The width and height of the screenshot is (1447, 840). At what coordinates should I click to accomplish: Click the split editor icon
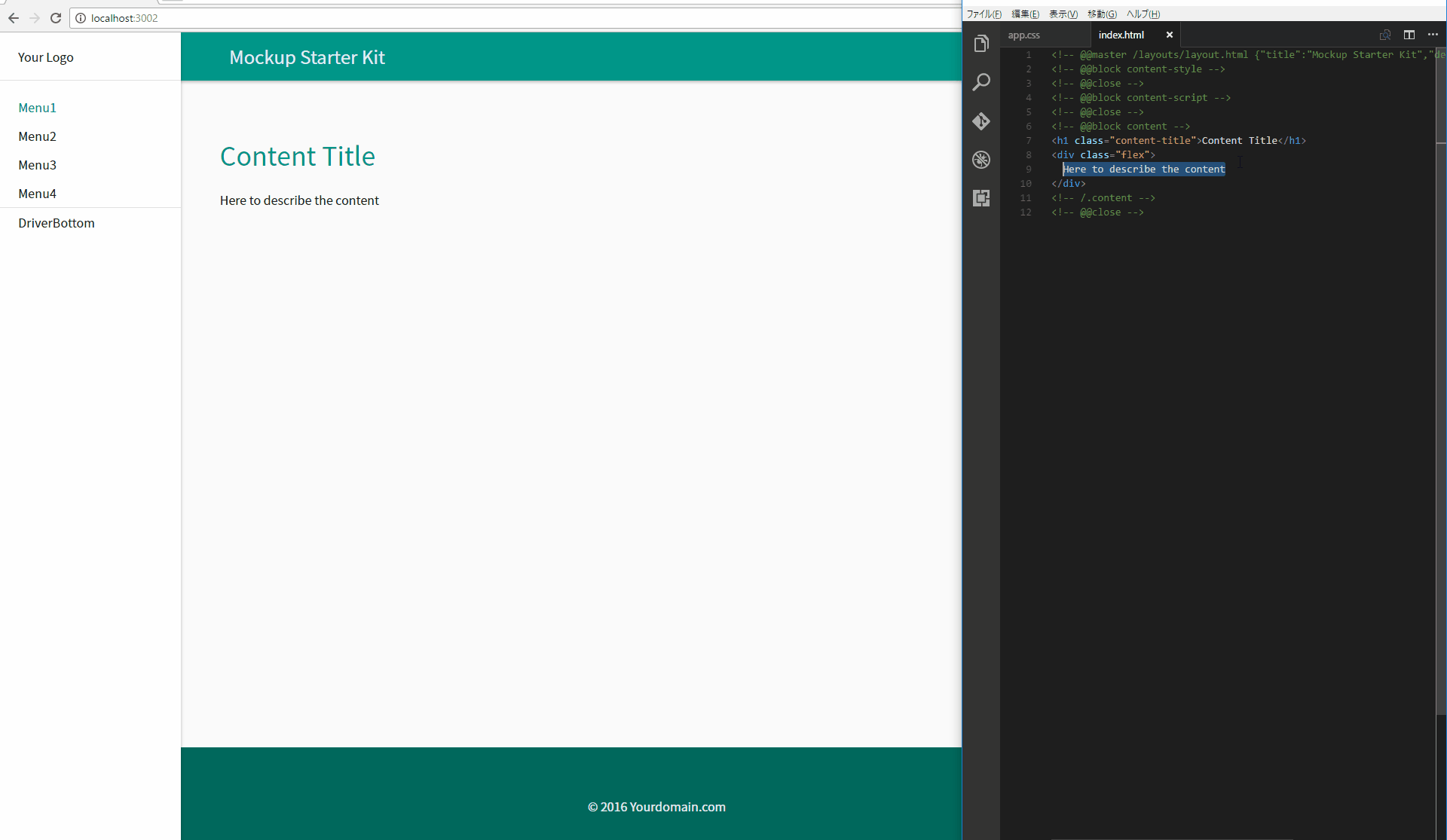[x=1409, y=35]
